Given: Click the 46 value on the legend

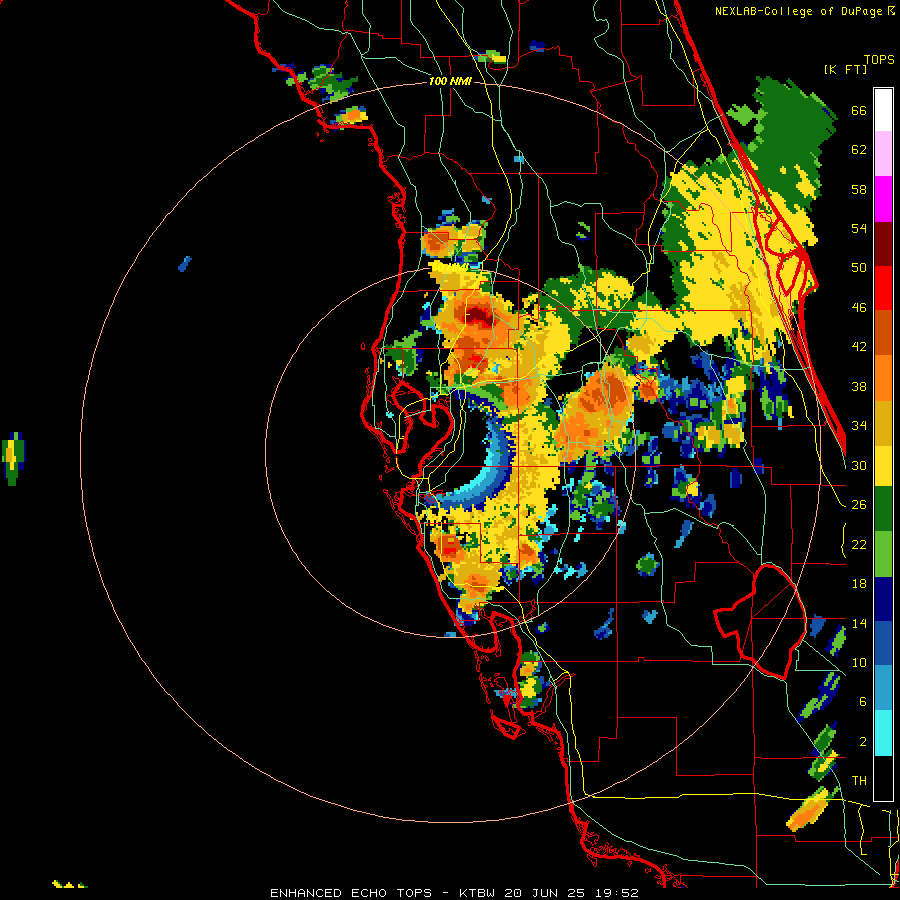Looking at the screenshot, I should click(859, 308).
